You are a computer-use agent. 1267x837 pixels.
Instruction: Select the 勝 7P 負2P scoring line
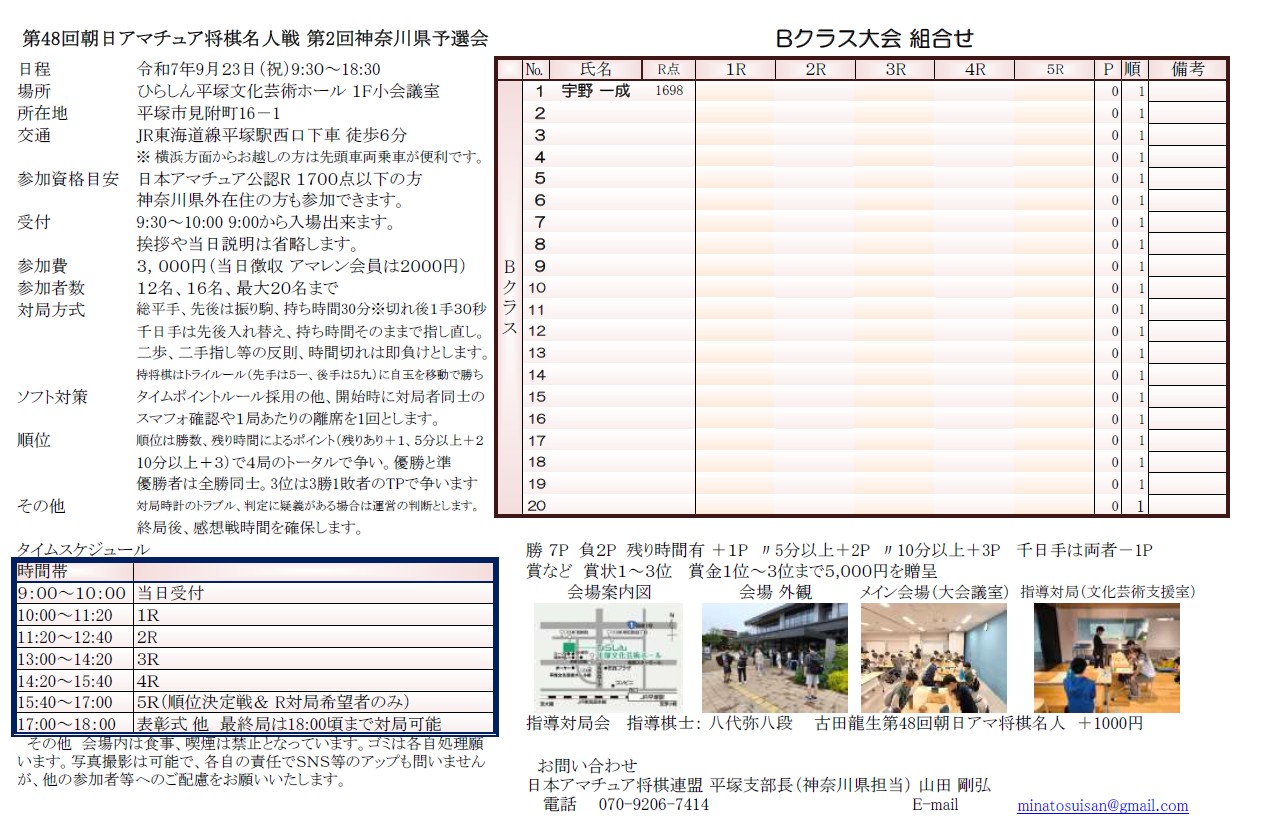[x=840, y=551]
